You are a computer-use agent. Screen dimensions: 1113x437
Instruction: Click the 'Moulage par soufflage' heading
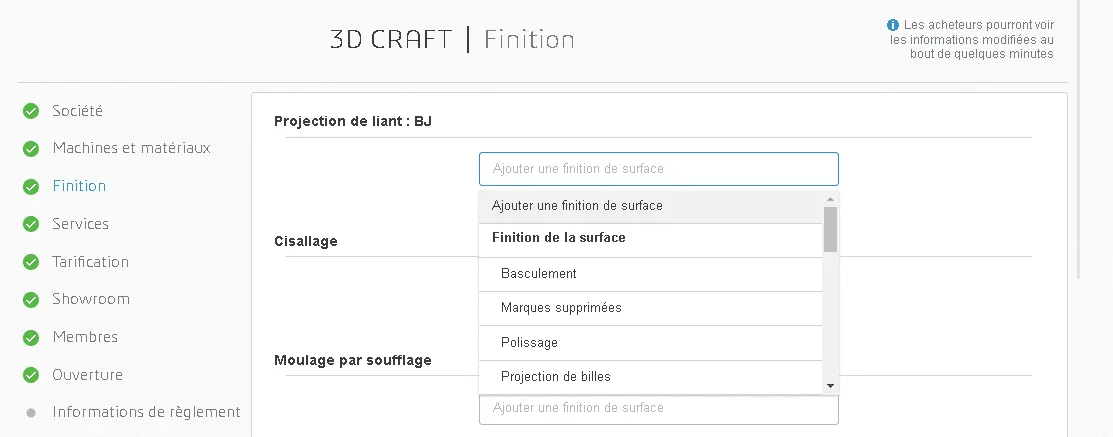pyautogui.click(x=353, y=360)
